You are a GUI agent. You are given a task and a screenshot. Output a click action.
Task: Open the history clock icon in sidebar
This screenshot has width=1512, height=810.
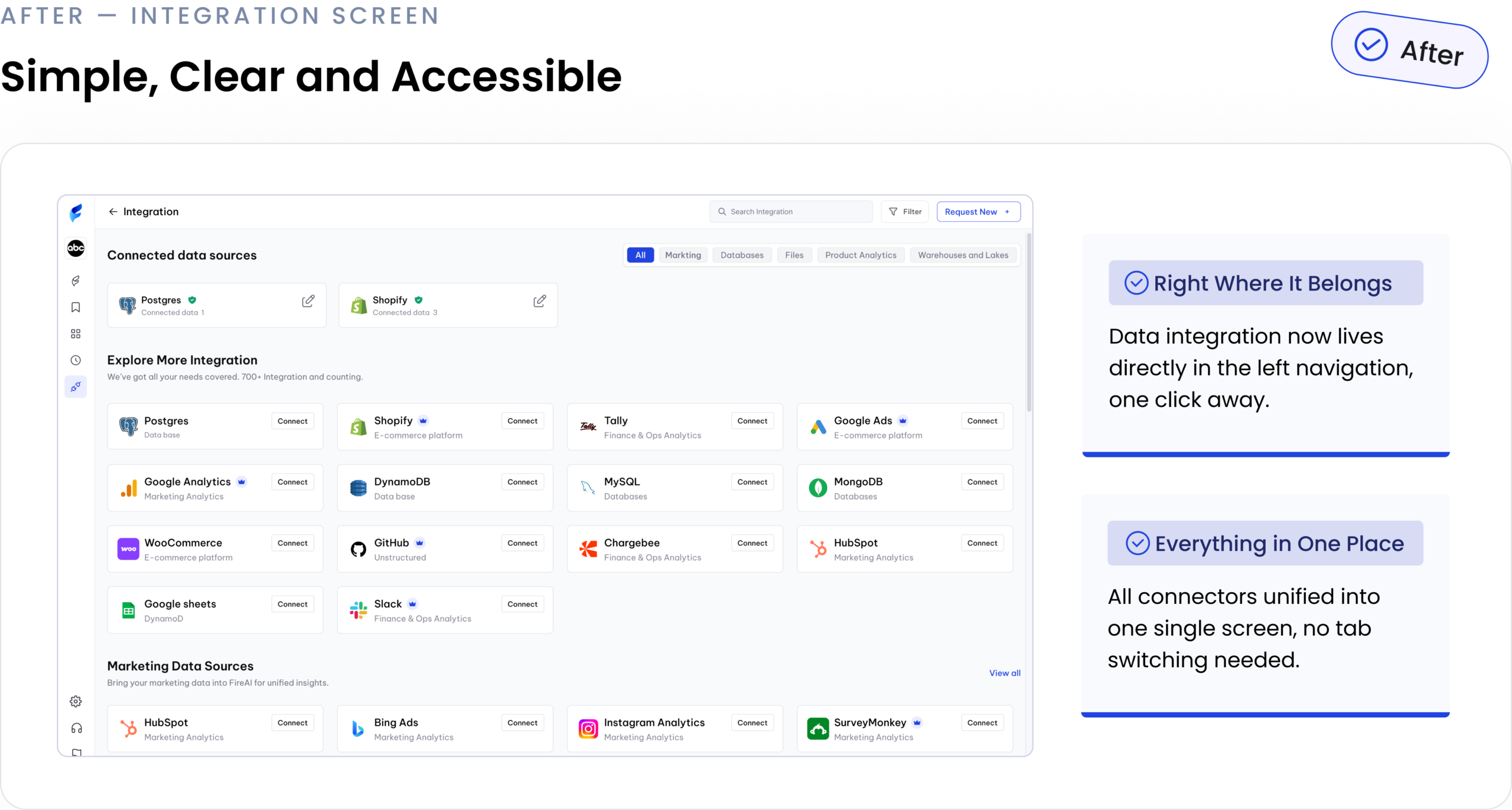[76, 360]
